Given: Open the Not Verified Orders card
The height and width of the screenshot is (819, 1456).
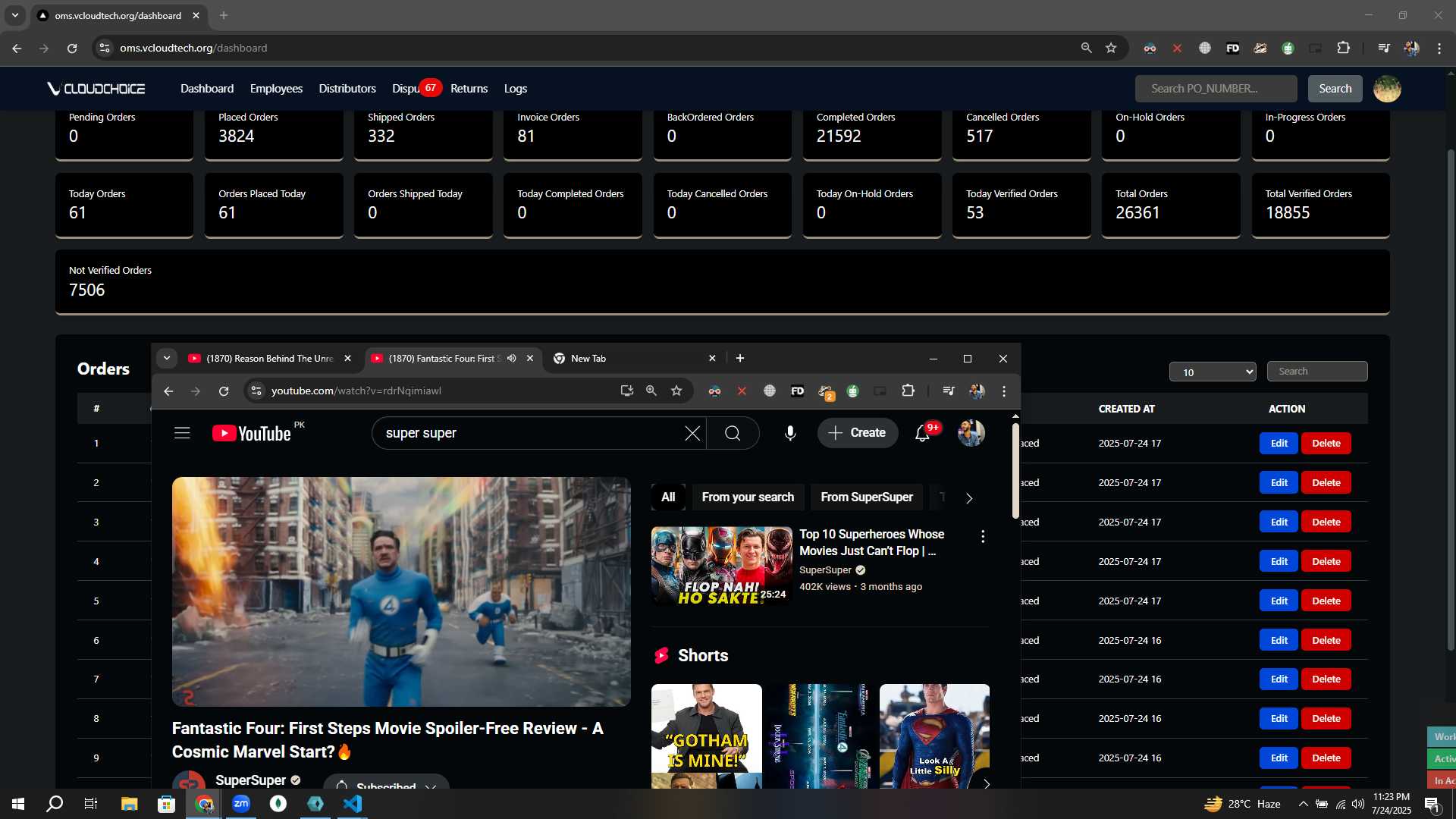Looking at the screenshot, I should 722,282.
